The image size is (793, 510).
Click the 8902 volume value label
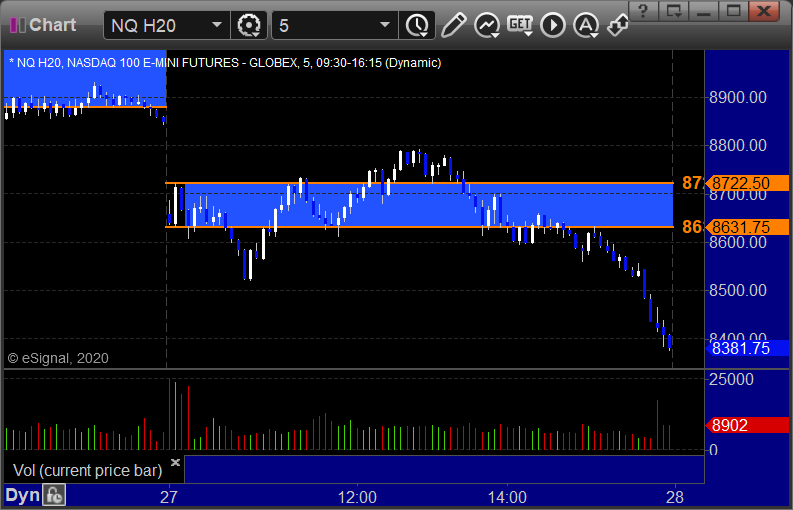747,426
